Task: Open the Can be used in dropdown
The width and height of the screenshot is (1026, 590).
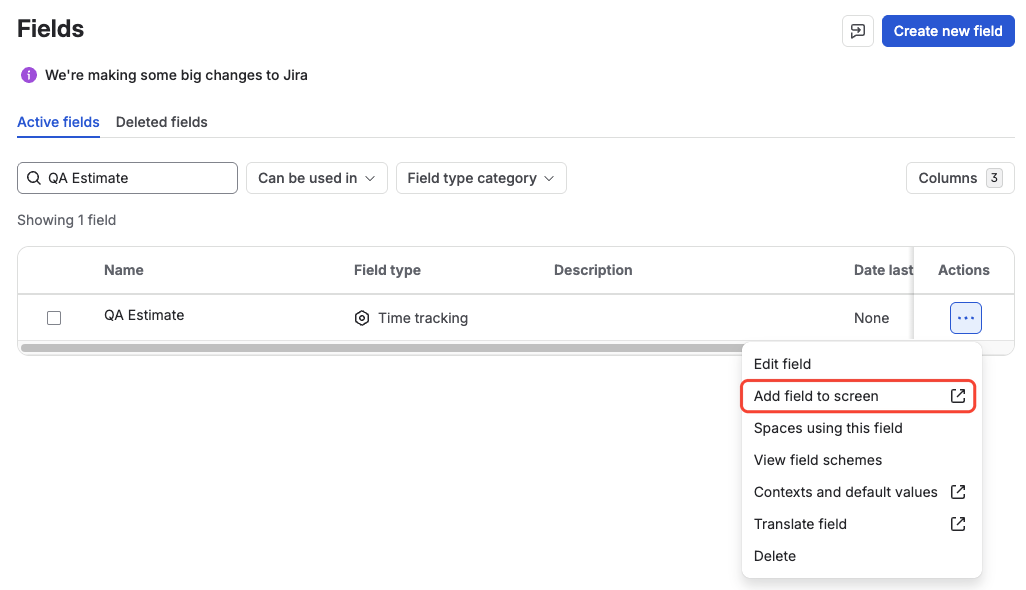Action: tap(317, 178)
